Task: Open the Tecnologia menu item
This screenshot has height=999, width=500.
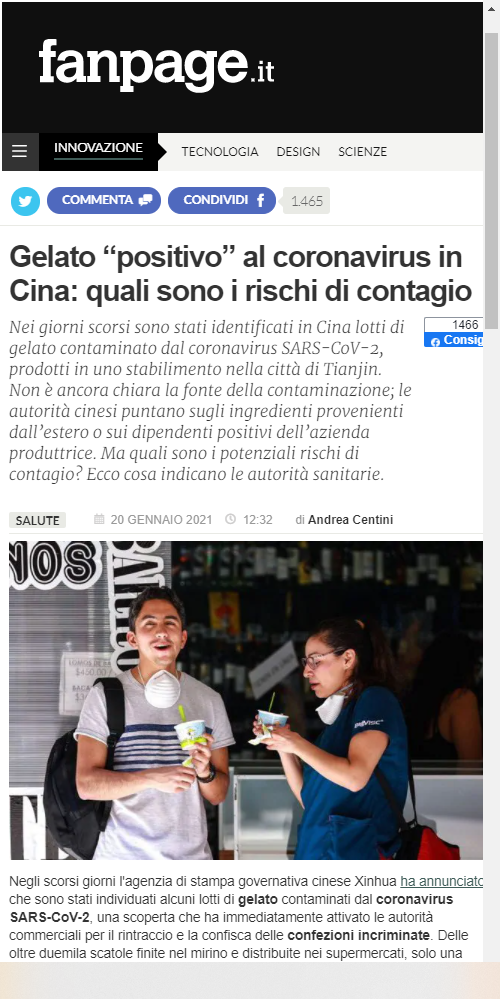Action: pos(220,152)
